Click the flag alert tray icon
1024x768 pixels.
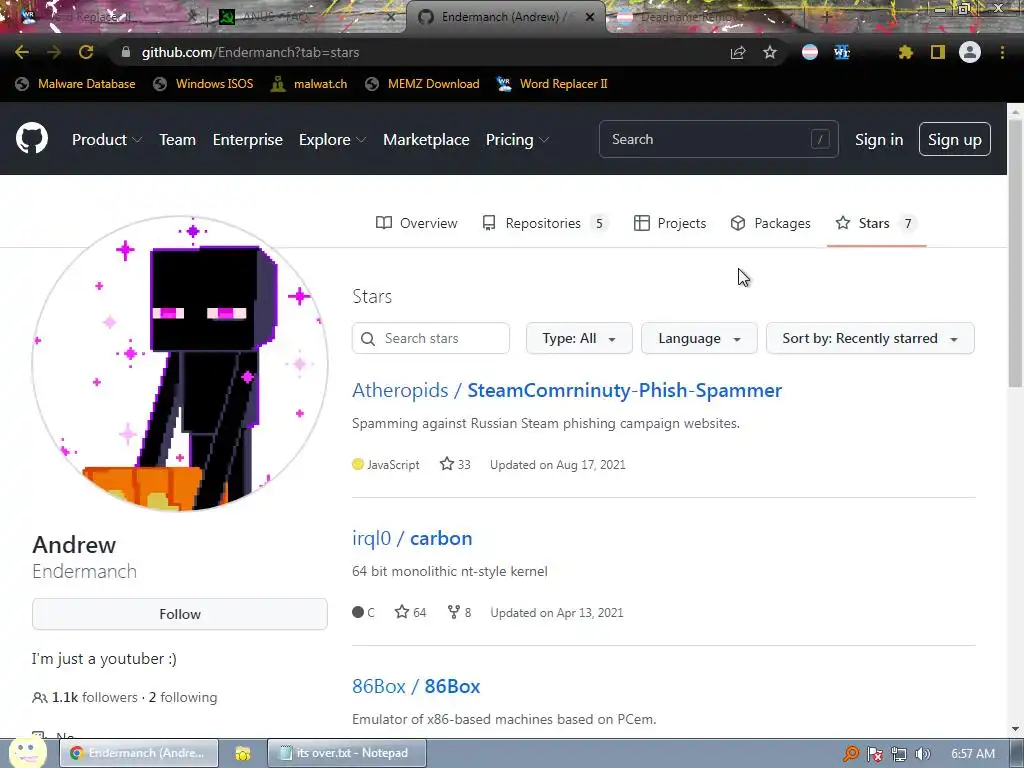pyautogui.click(x=875, y=754)
